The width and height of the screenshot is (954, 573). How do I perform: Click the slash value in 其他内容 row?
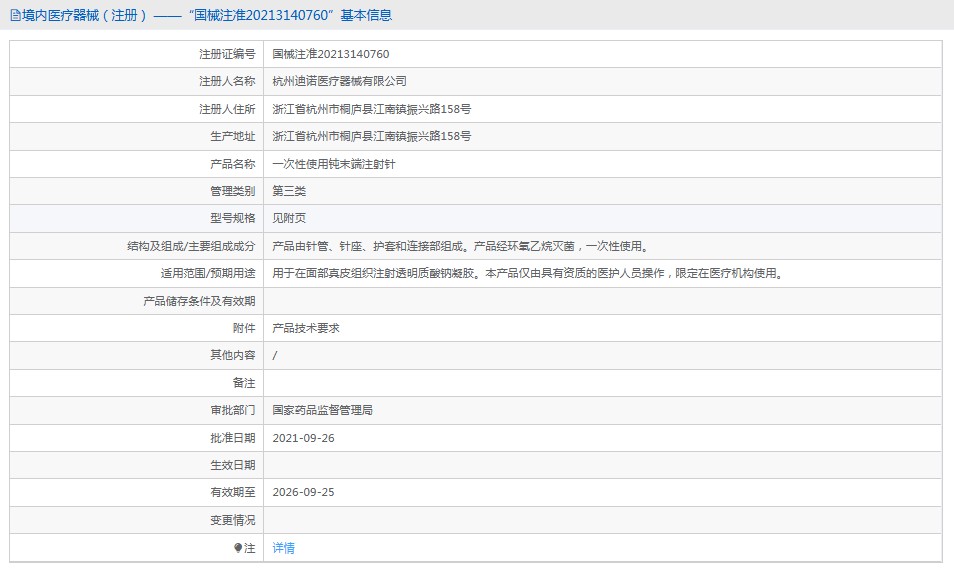tap(275, 355)
